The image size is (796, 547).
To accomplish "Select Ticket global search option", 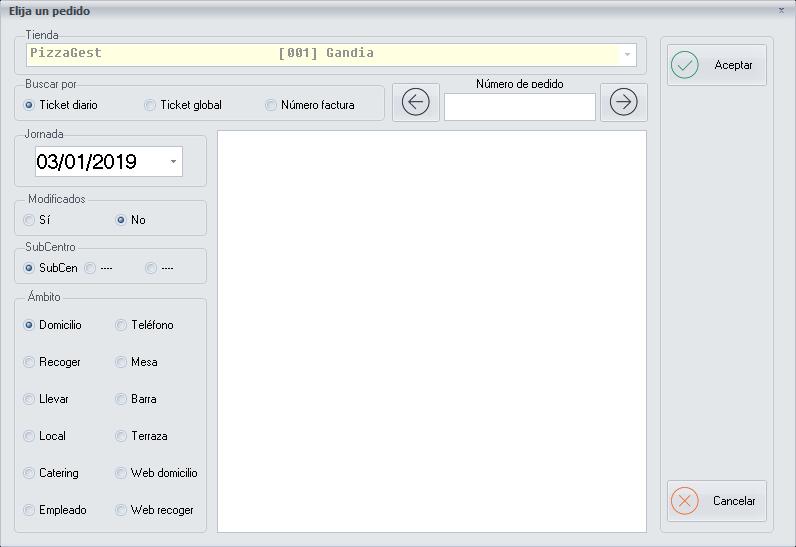I will [150, 105].
